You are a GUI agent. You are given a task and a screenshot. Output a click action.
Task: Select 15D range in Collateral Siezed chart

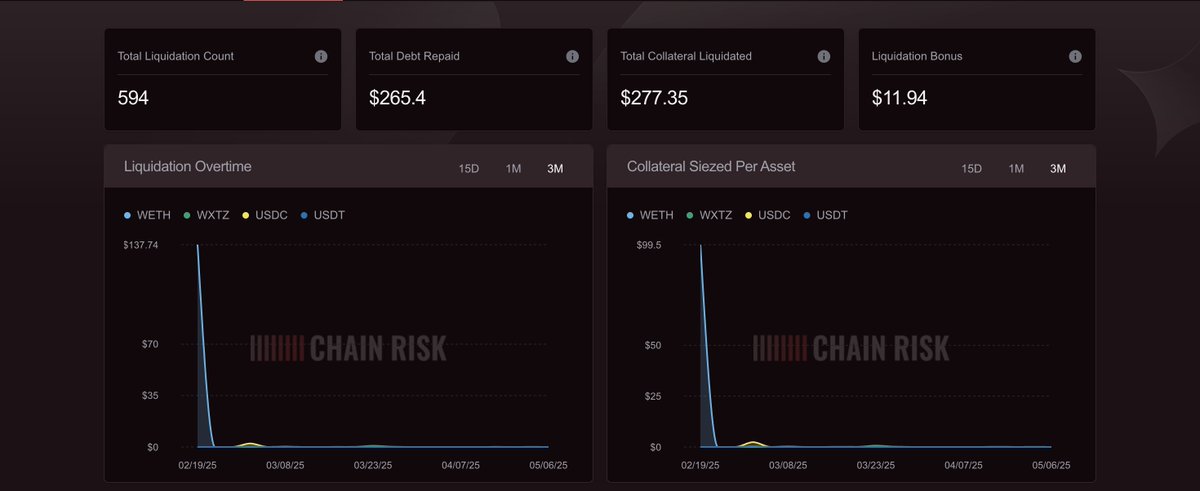coord(971,168)
